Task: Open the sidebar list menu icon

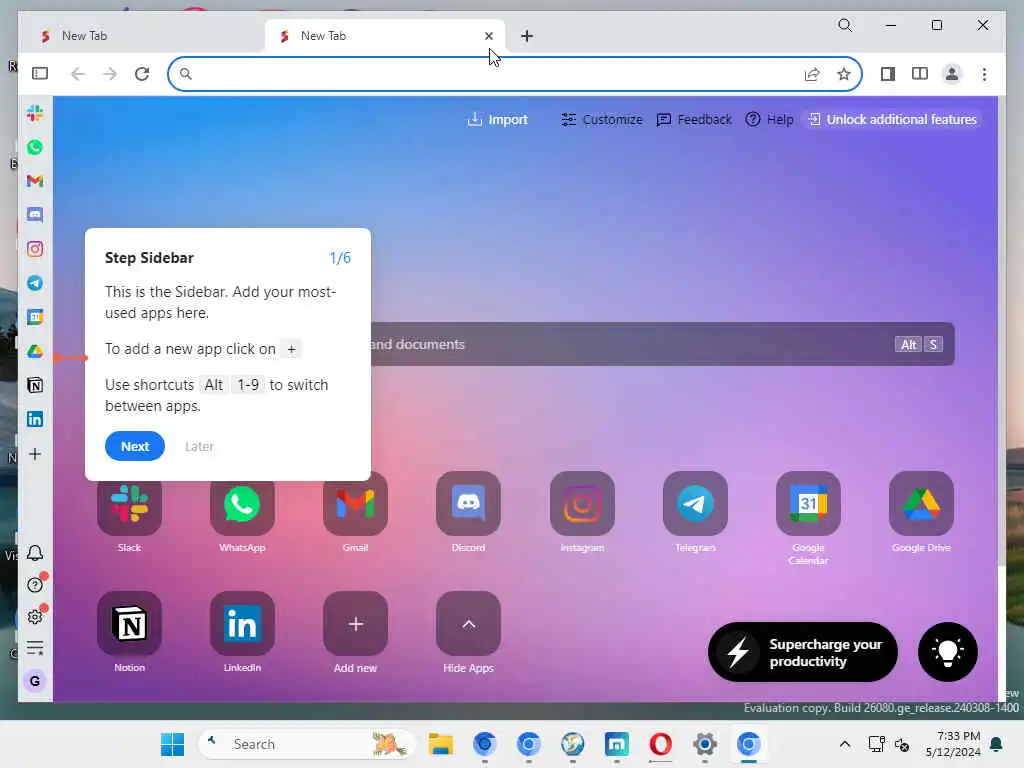Action: pyautogui.click(x=35, y=648)
